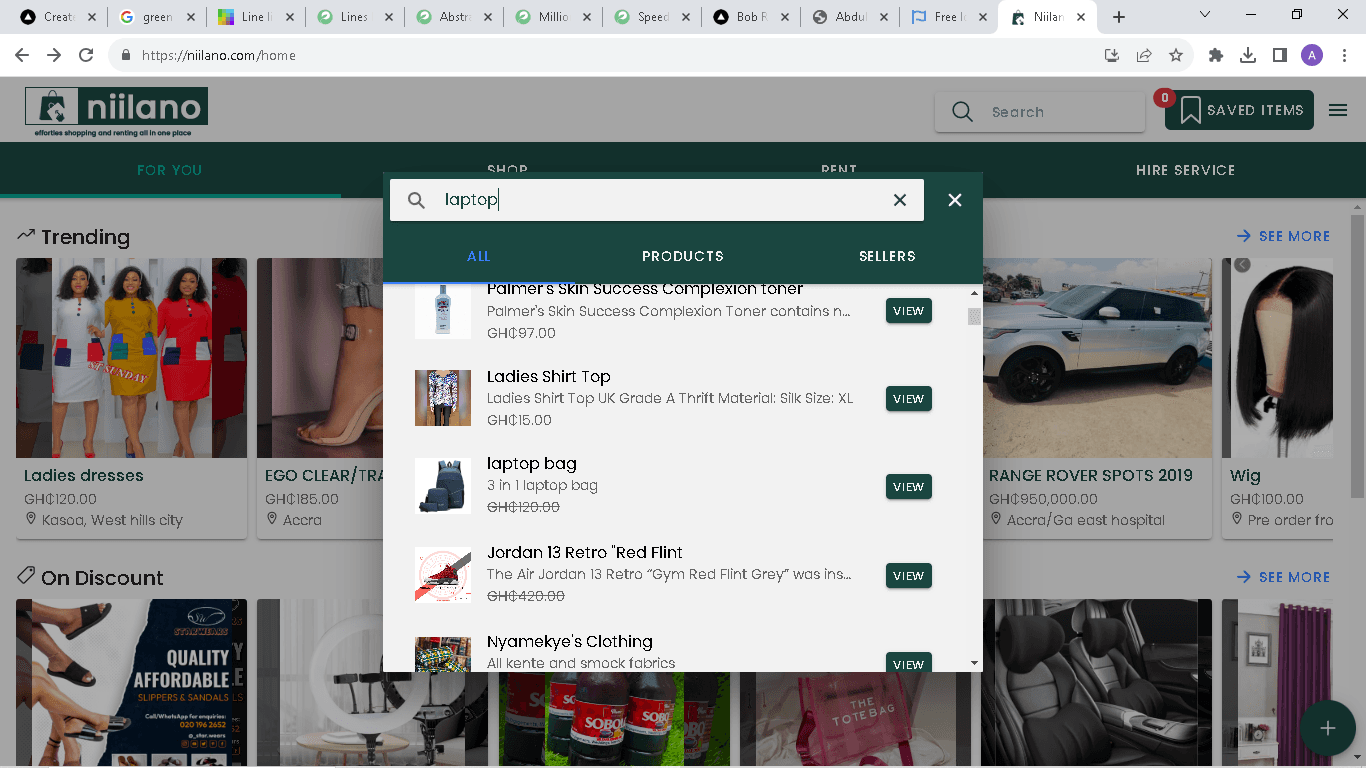Open the Extensions puzzle icon

pos(1216,56)
